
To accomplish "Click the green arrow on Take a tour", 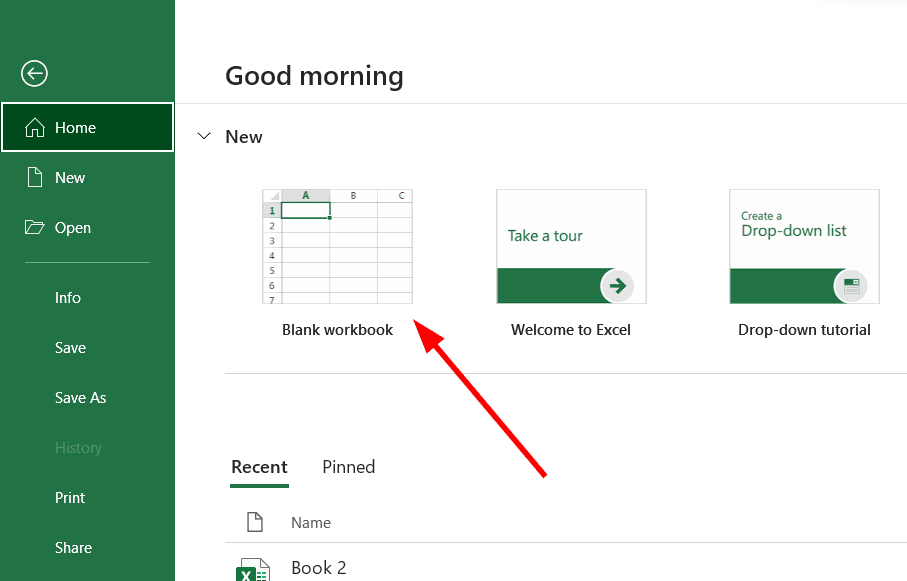I will pos(617,285).
